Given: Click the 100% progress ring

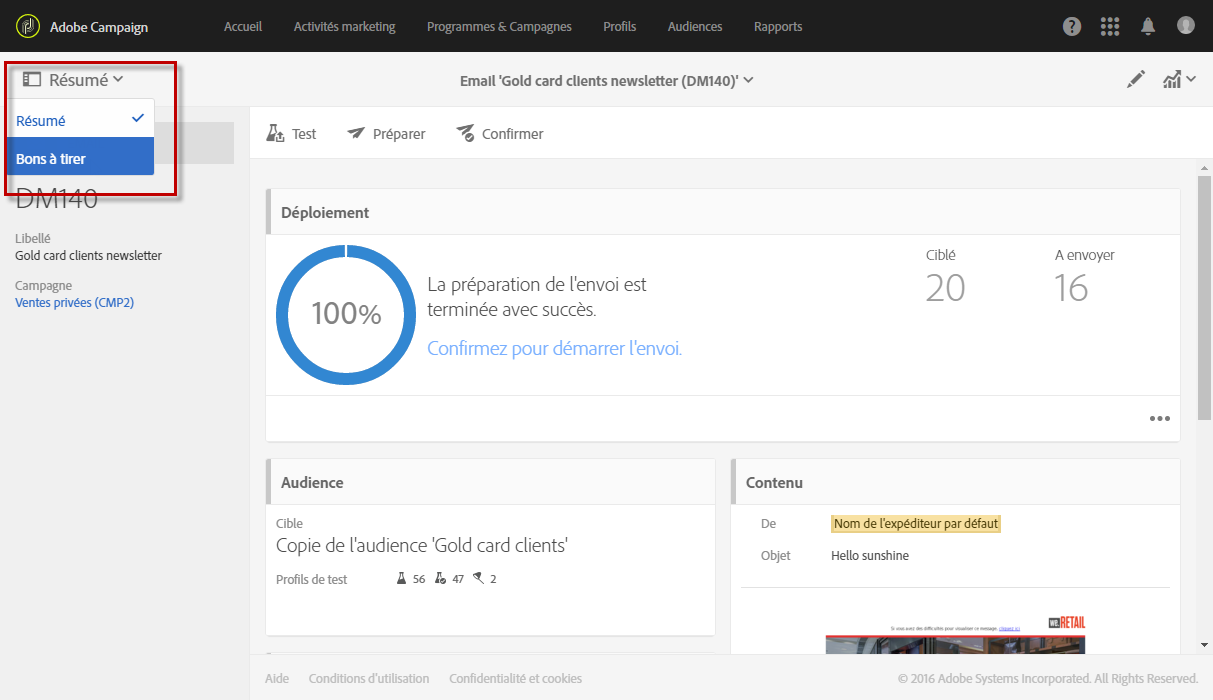Looking at the screenshot, I should click(x=346, y=314).
